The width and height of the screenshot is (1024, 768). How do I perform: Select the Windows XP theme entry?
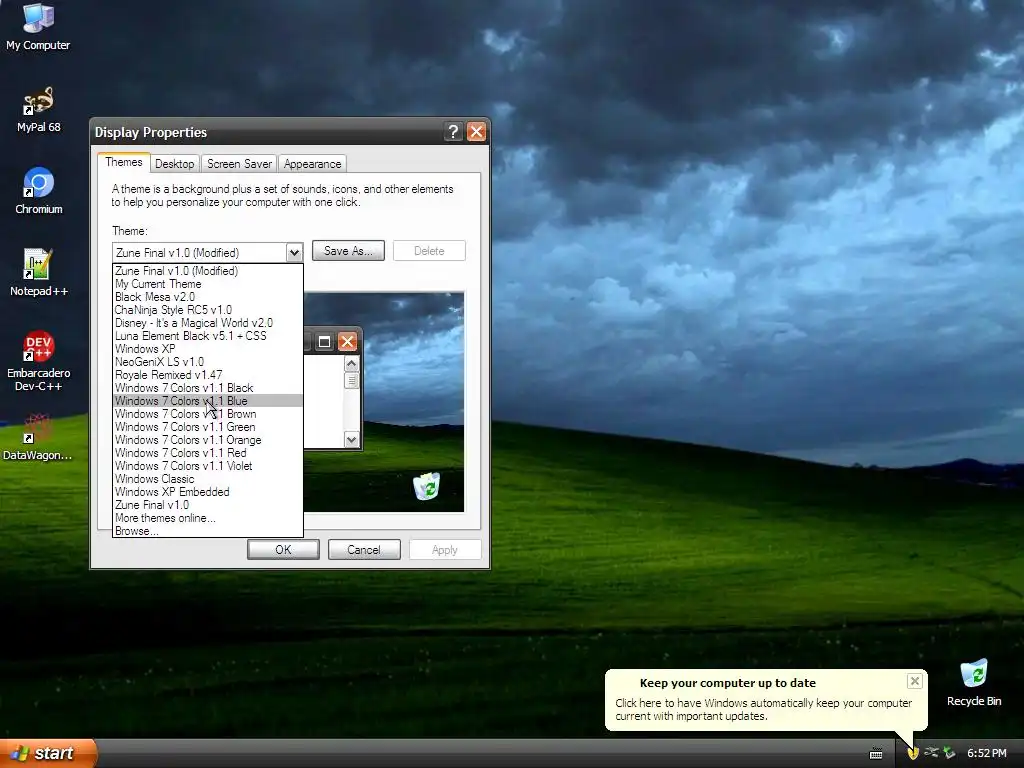tap(208, 349)
